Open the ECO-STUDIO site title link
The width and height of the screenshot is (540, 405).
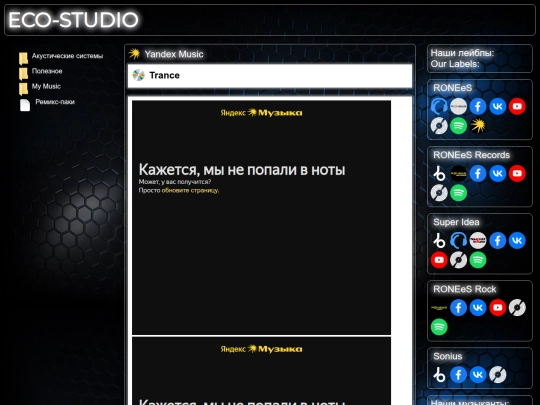coord(73,20)
